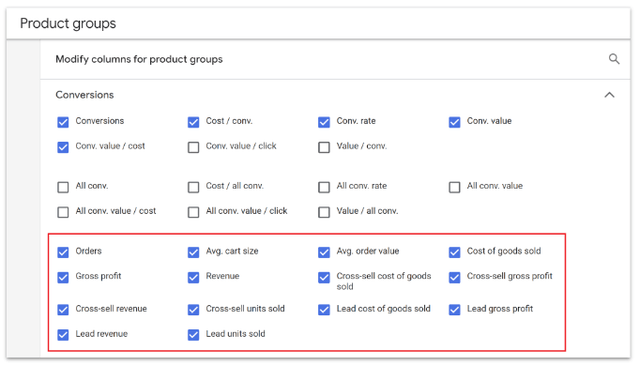This screenshot has height=366, width=640.
Task: Collapse the Conversions section chevron
Action: click(609, 95)
